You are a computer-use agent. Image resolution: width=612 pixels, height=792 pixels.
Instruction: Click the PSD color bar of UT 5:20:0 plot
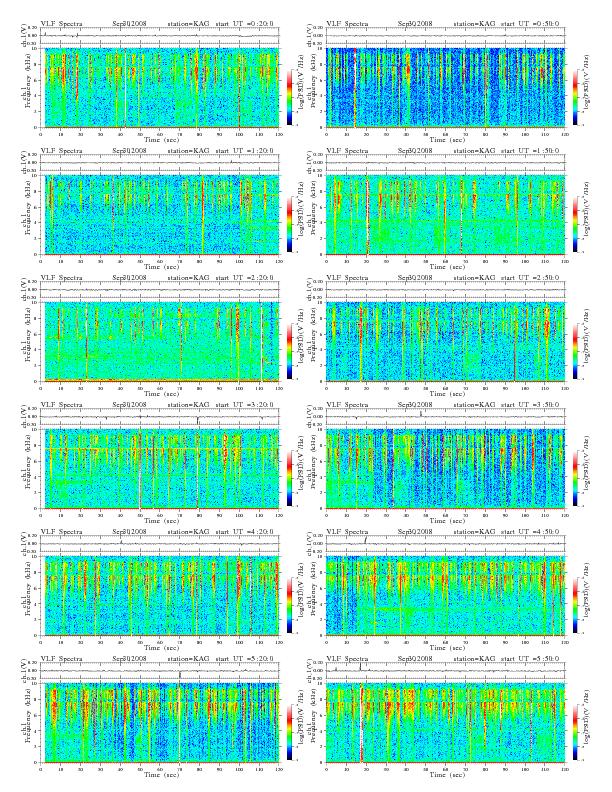coord(289,731)
